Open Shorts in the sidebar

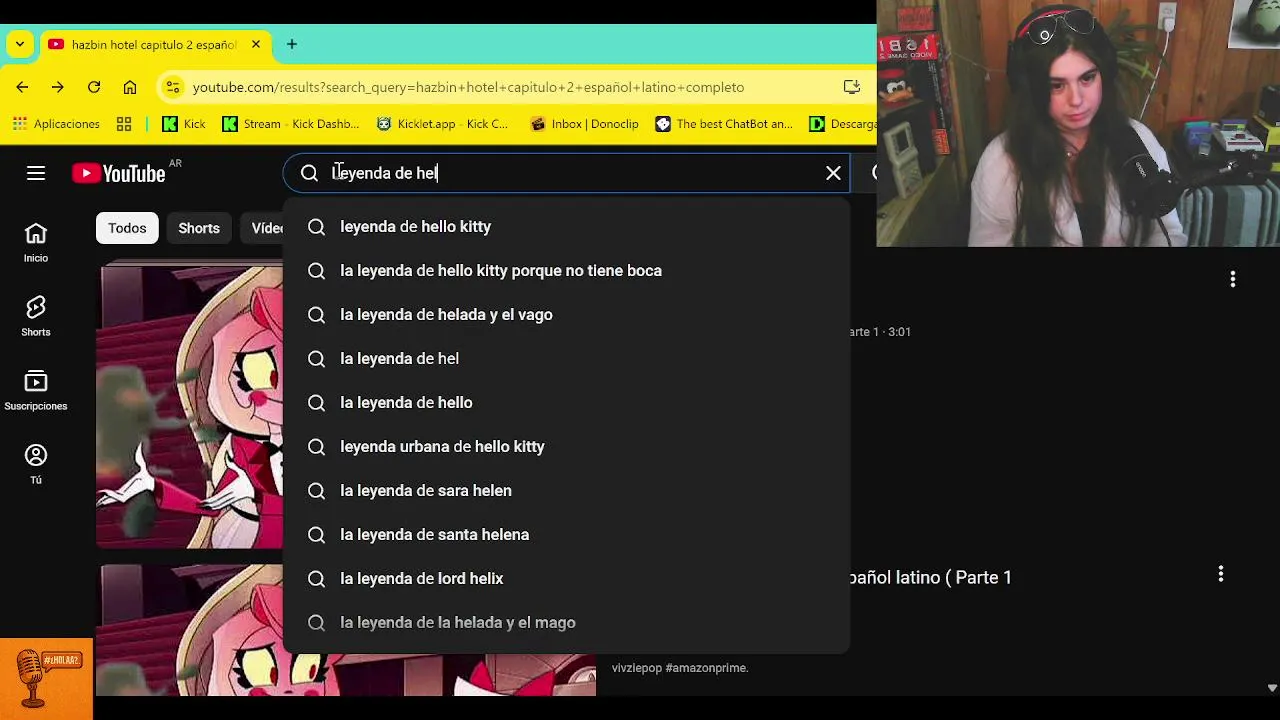click(x=36, y=317)
